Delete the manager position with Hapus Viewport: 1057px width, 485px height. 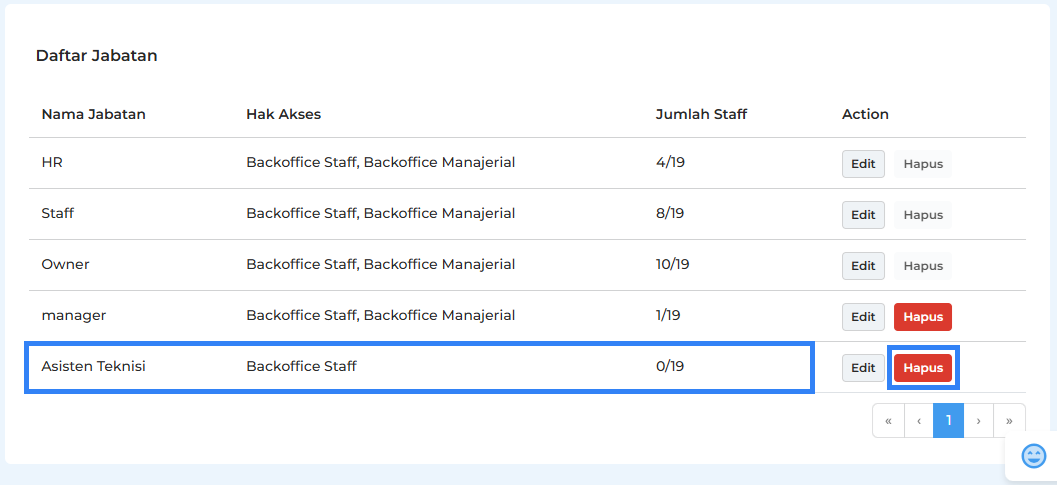tap(923, 317)
